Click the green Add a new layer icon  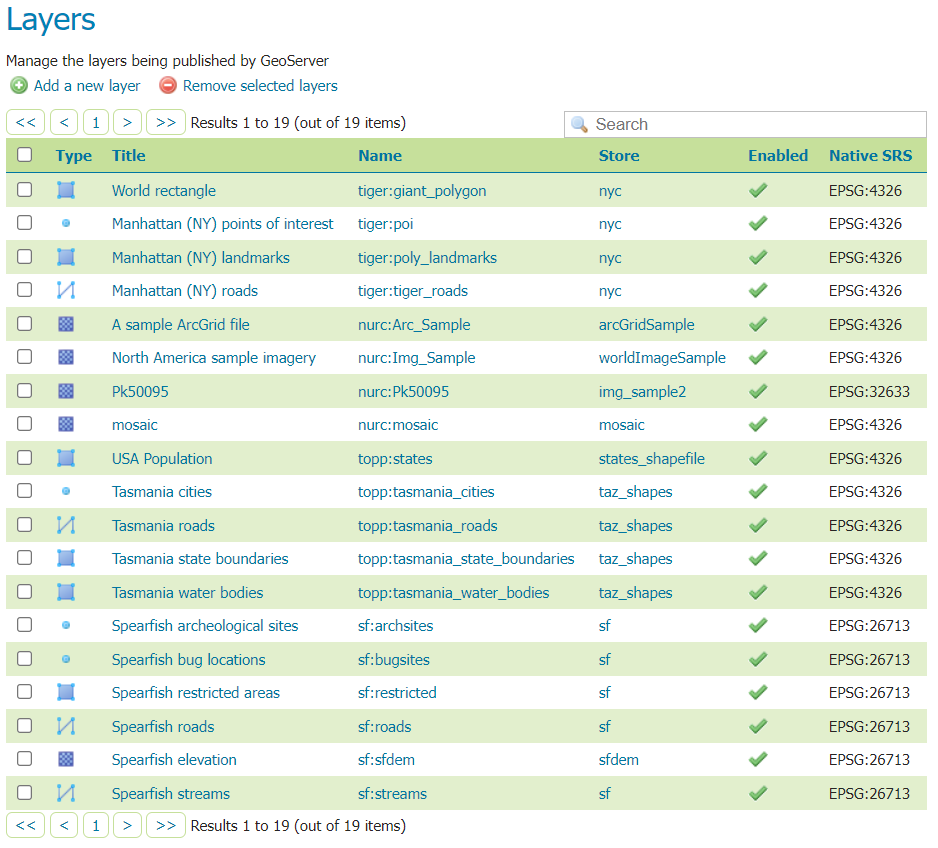click(18, 86)
